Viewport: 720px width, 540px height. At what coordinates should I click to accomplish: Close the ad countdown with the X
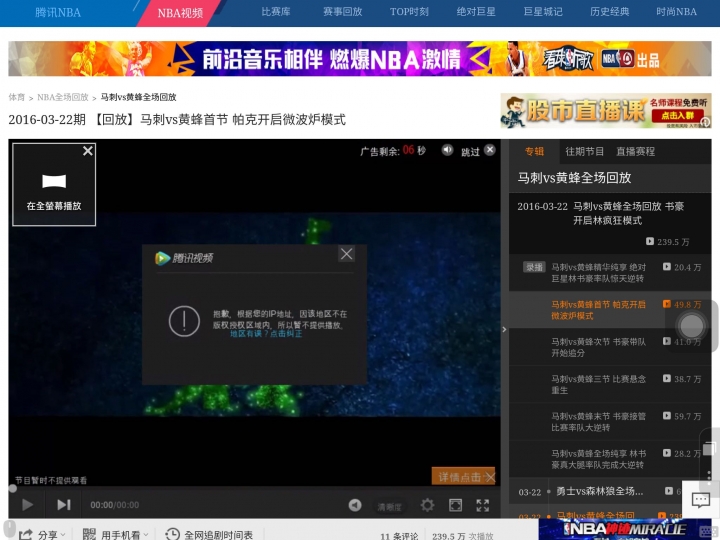[490, 150]
